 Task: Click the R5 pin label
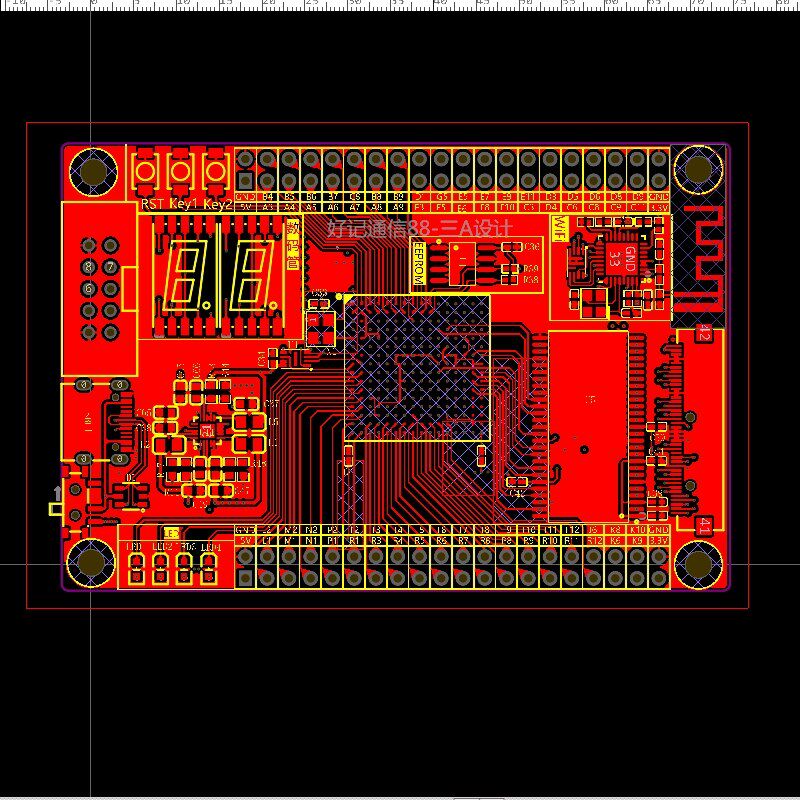pos(419,540)
